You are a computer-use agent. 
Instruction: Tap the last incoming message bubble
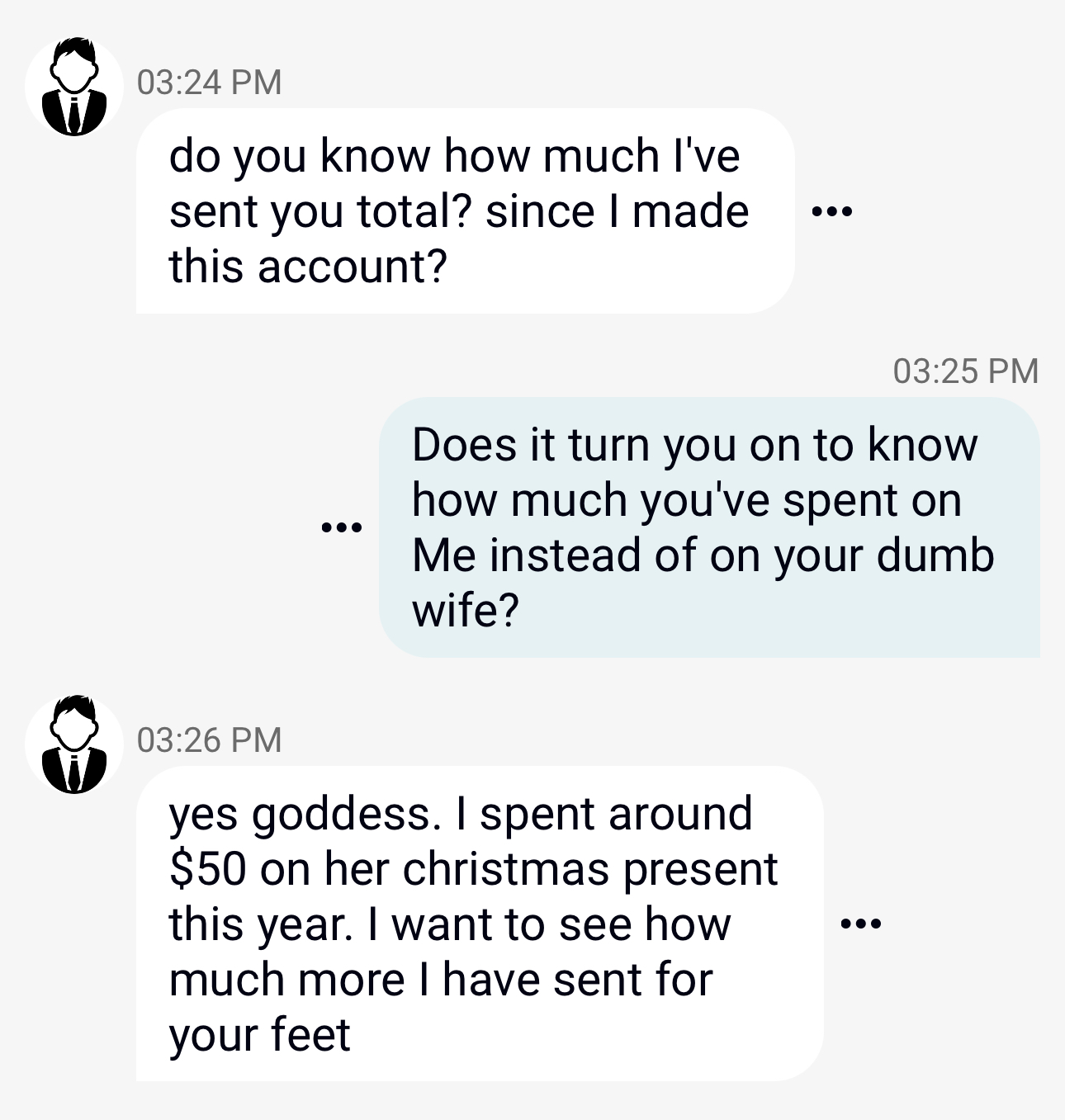pos(480,924)
